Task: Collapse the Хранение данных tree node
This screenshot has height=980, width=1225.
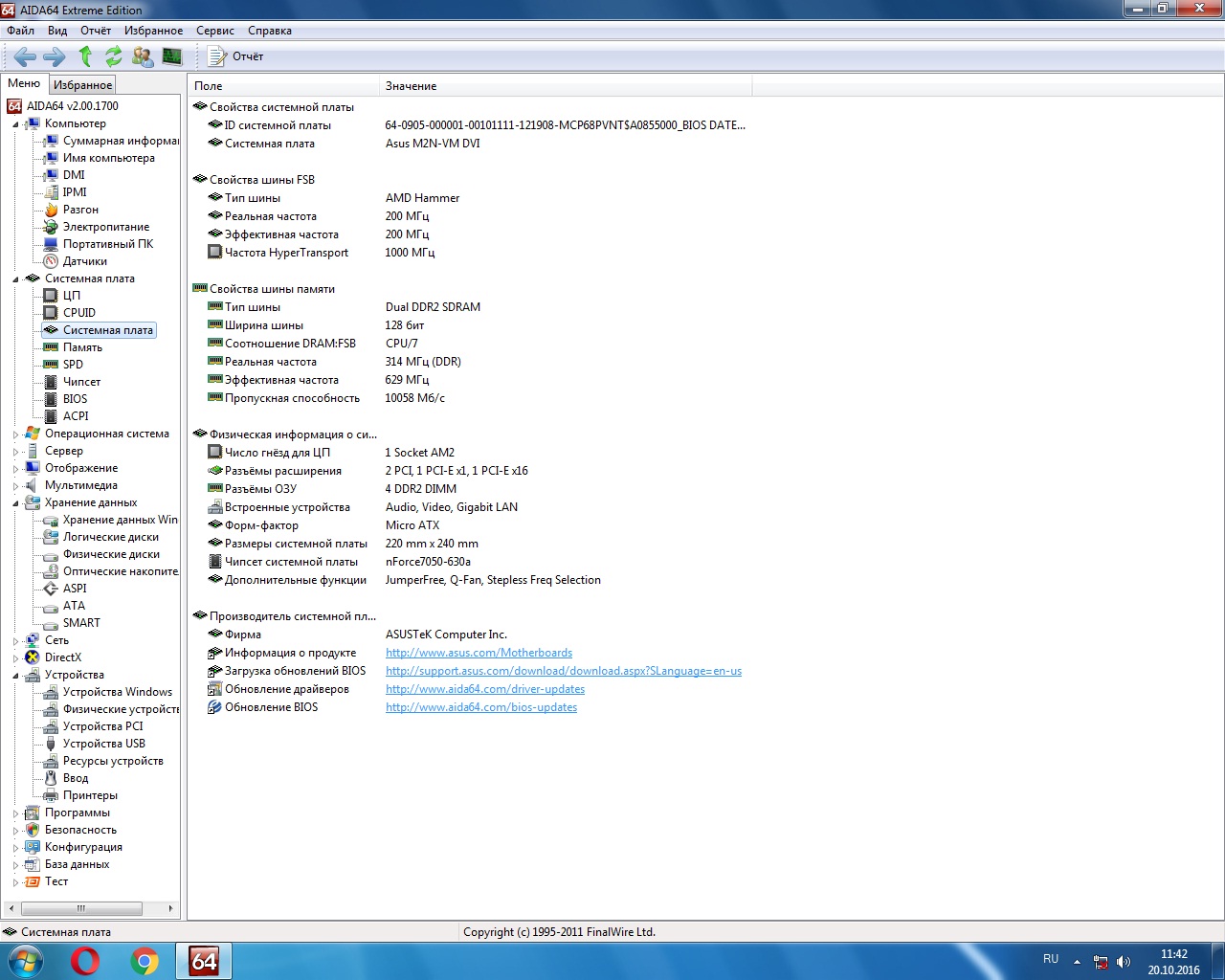Action: coord(15,503)
